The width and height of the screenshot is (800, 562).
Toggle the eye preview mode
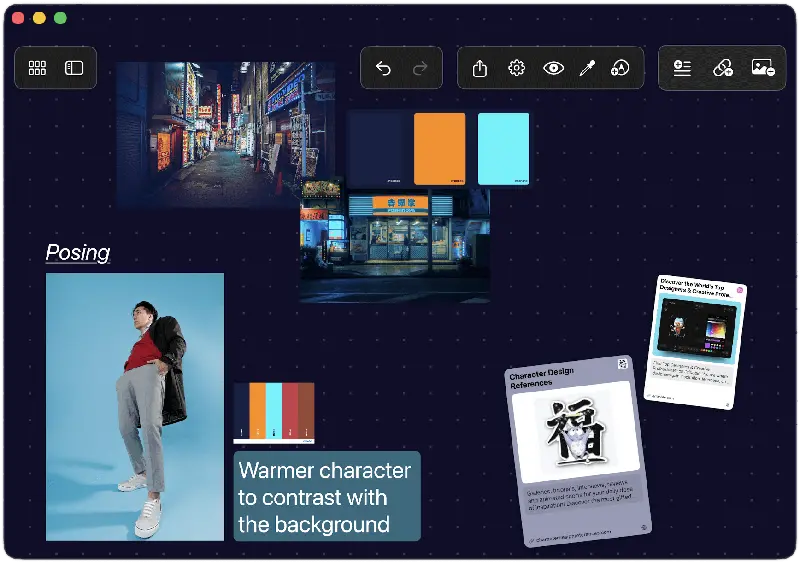(554, 68)
